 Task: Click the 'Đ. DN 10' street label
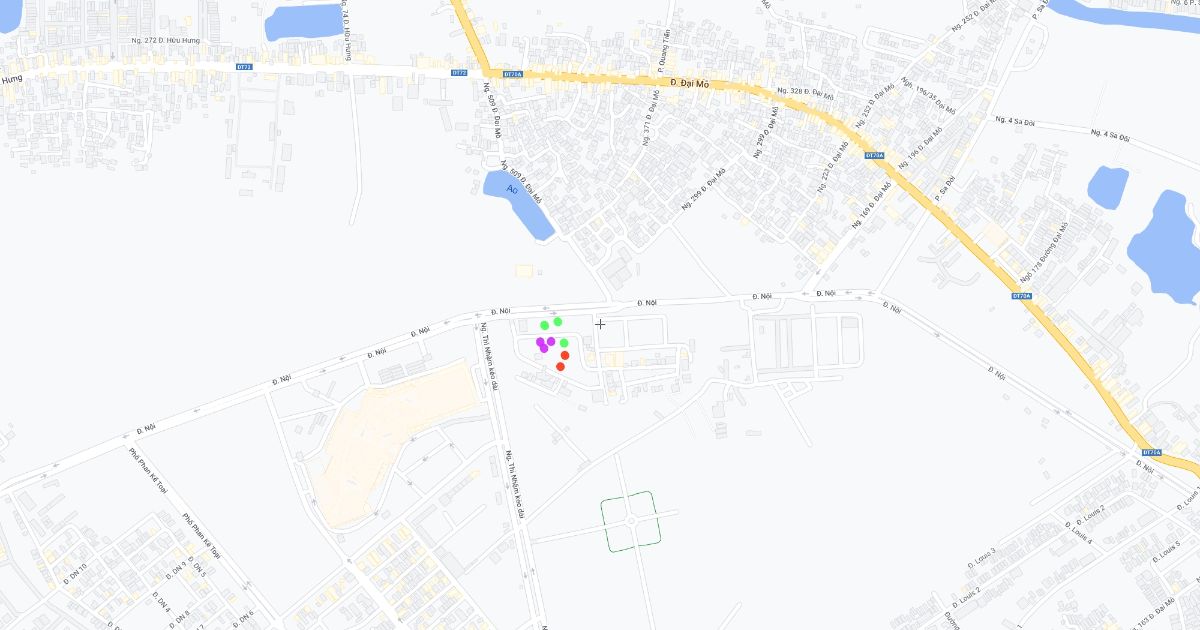[x=75, y=573]
